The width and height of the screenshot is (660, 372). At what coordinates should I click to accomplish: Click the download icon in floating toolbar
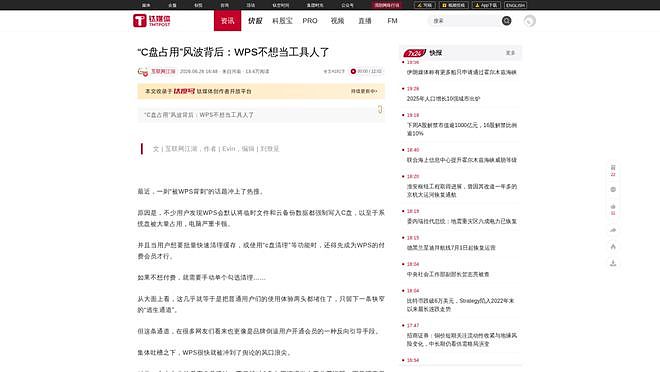[x=613, y=263]
